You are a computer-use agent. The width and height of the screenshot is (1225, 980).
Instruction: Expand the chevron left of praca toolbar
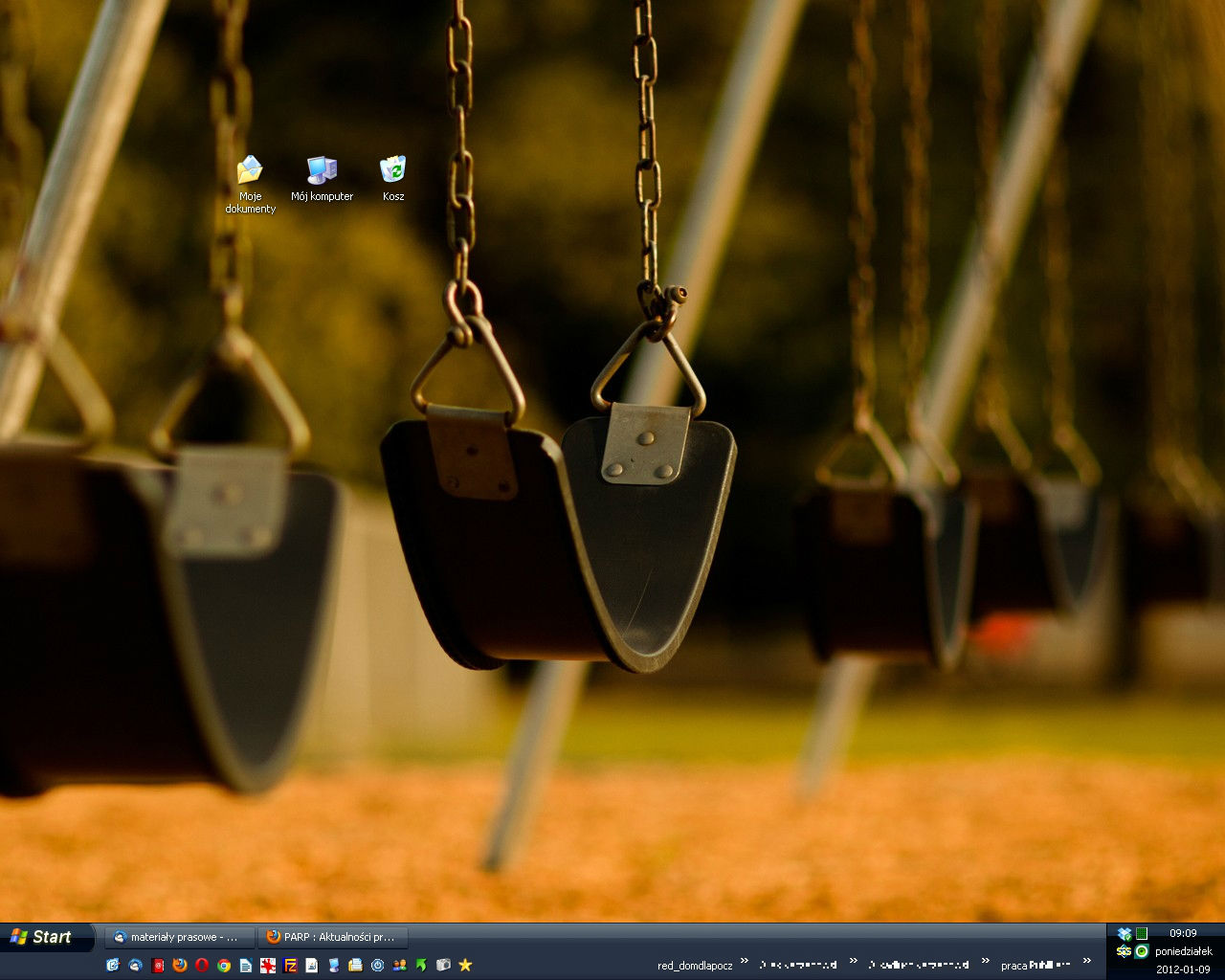coord(986,961)
